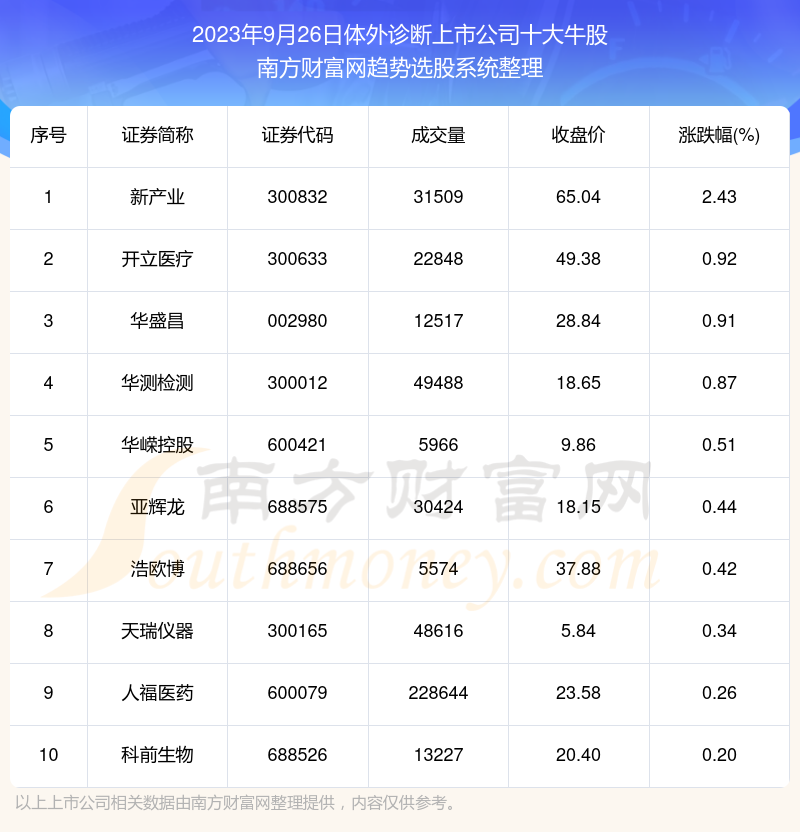The height and width of the screenshot is (832, 800).
Task: Click volume value 22848
Action: point(438,259)
